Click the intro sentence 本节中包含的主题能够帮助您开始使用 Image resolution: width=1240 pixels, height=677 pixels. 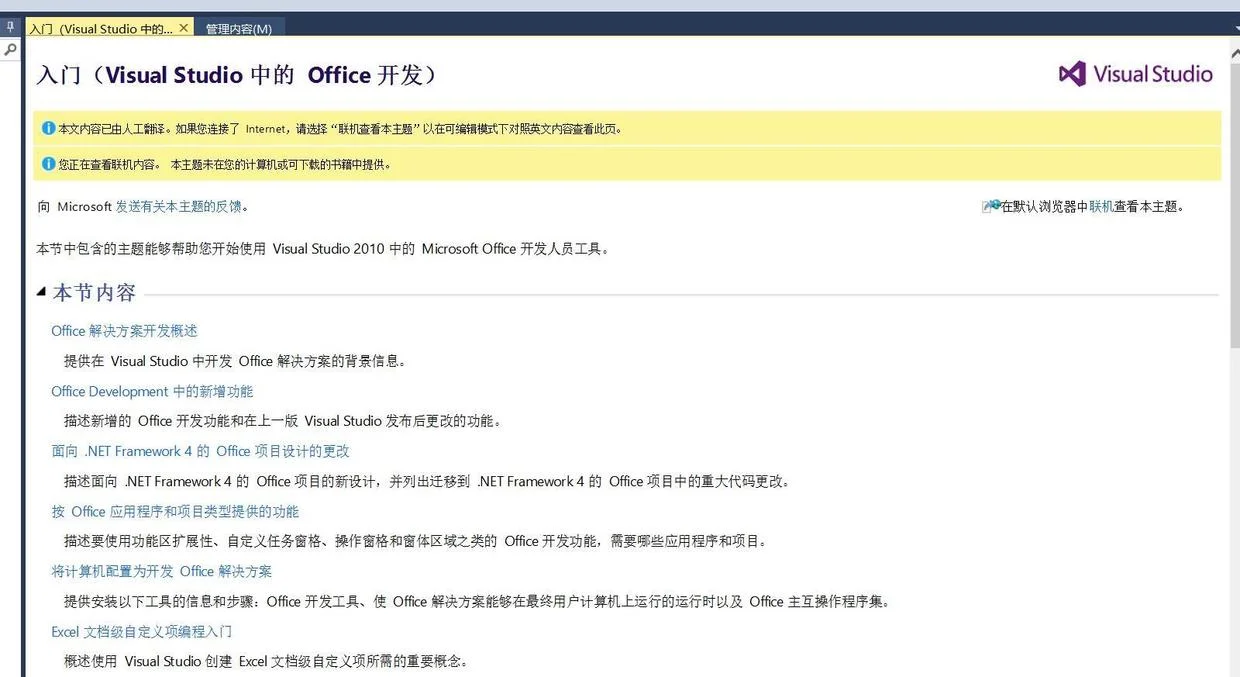(x=323, y=249)
